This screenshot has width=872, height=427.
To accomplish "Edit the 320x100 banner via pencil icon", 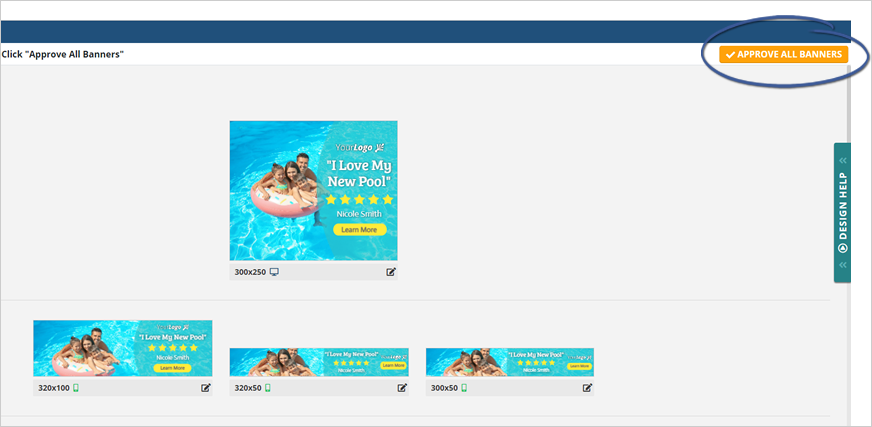I will coord(206,388).
